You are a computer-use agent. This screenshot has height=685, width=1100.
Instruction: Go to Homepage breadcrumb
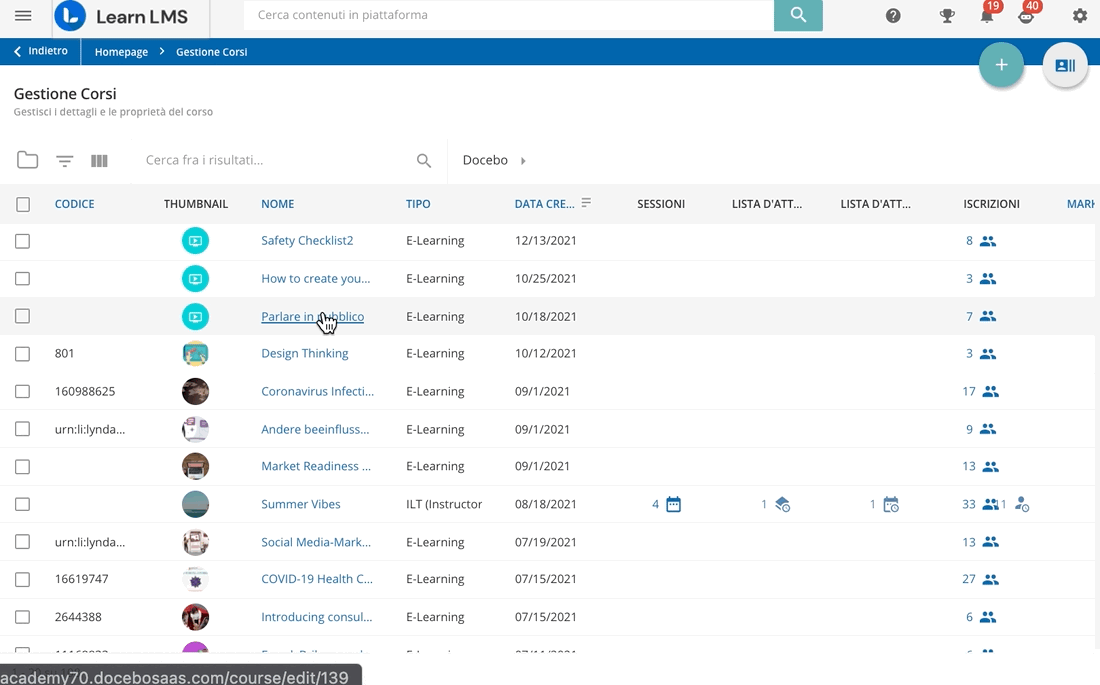[x=121, y=52]
